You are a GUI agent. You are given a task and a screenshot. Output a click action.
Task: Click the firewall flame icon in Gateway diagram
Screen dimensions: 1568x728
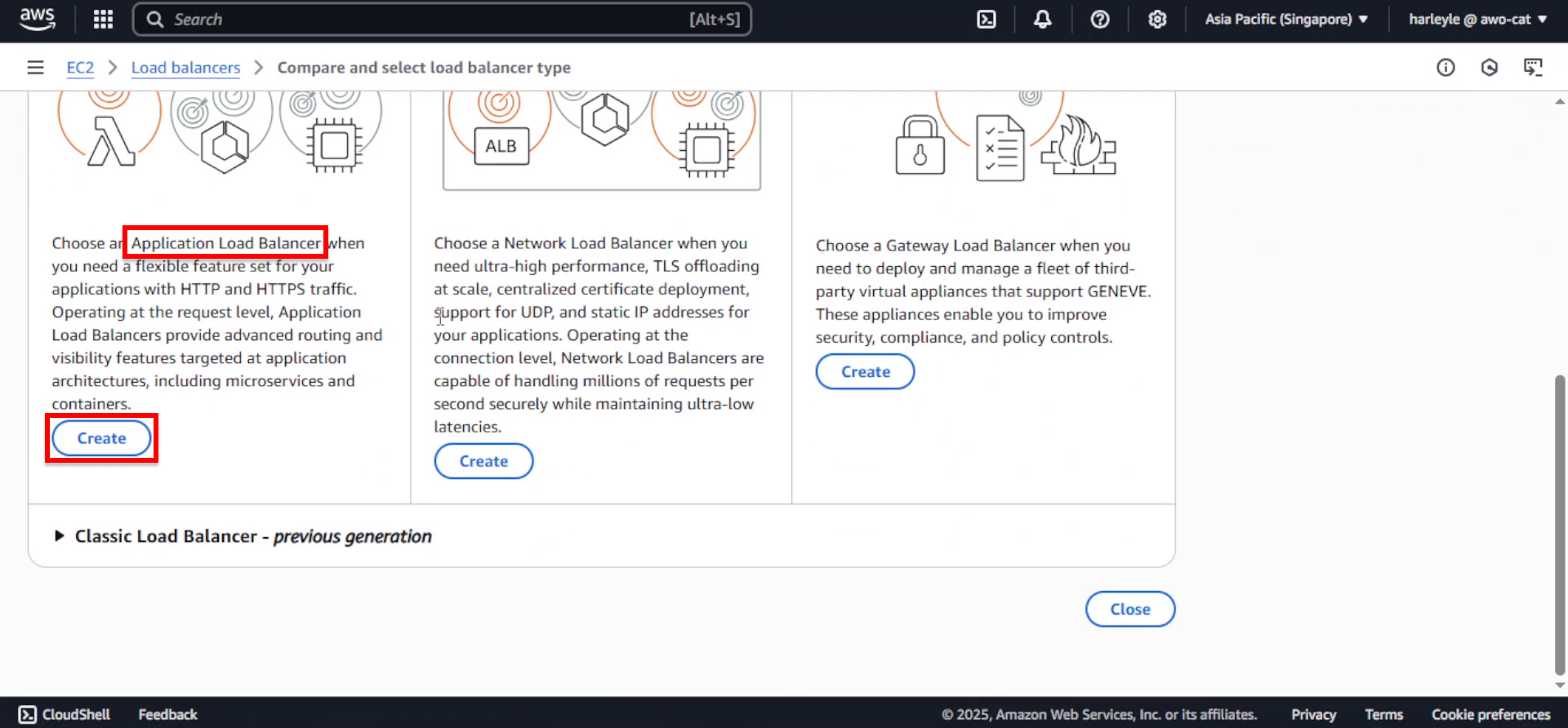(1078, 144)
